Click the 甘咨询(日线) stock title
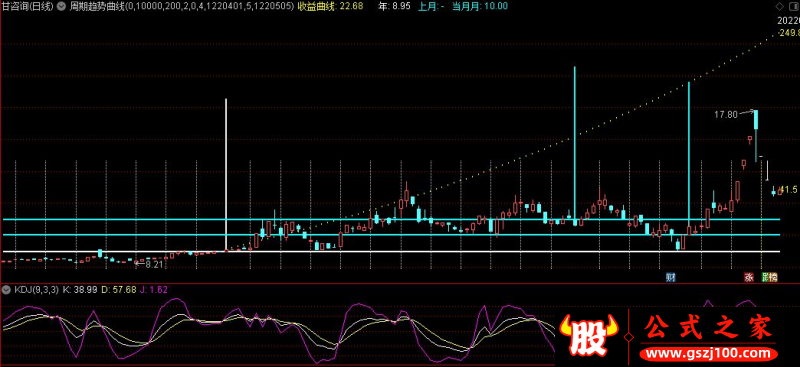Image resolution: width=800 pixels, height=367 pixels. (x=29, y=6)
